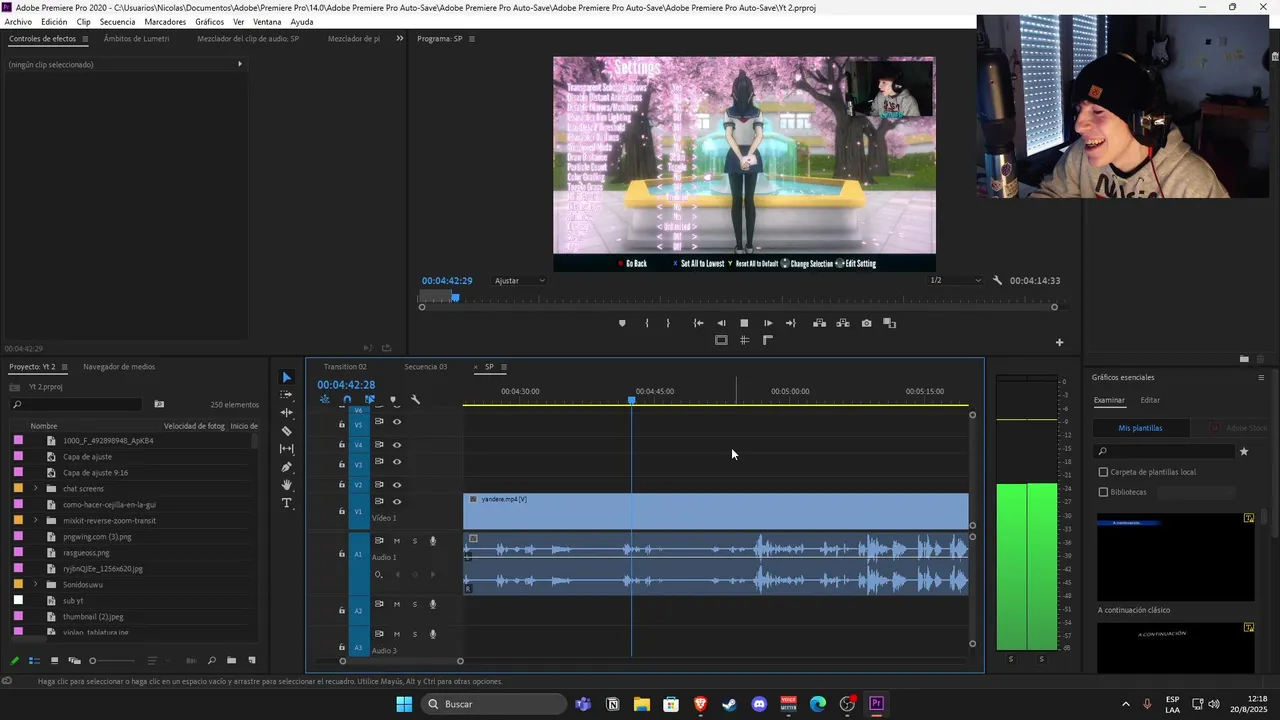Go to In point button
The height and width of the screenshot is (720, 1280).
pos(698,323)
